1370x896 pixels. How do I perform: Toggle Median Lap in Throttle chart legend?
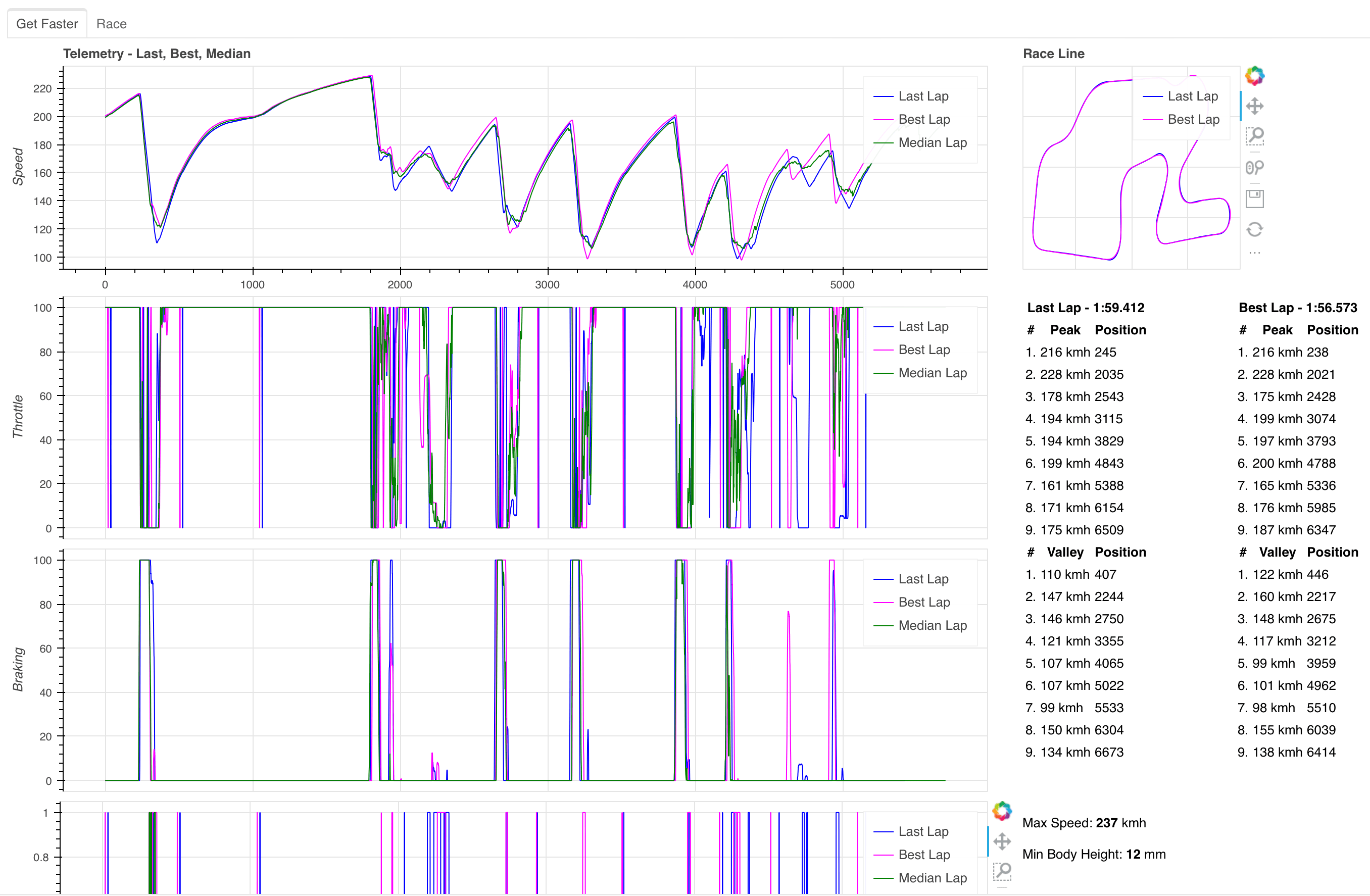(932, 373)
